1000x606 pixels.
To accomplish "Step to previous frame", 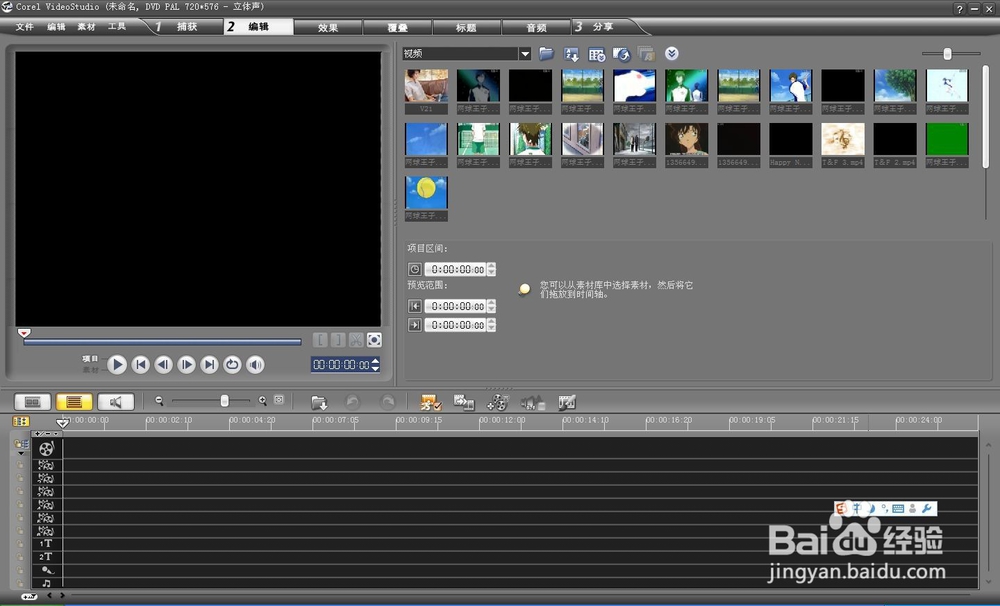I will tap(163, 365).
